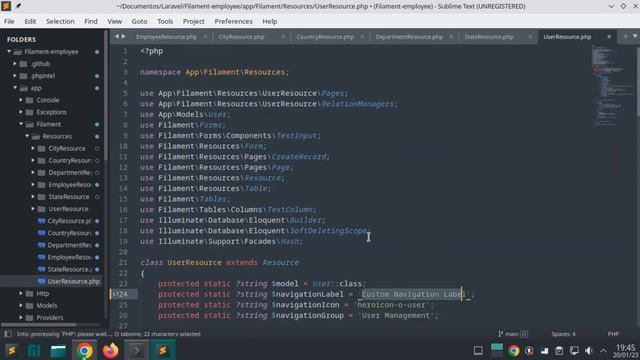Close the CountryResource.php tab
640x360 pixels.
click(362, 37)
